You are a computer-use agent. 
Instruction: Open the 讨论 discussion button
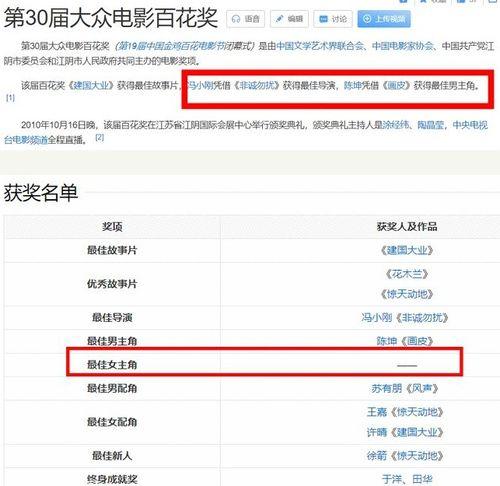point(333,19)
